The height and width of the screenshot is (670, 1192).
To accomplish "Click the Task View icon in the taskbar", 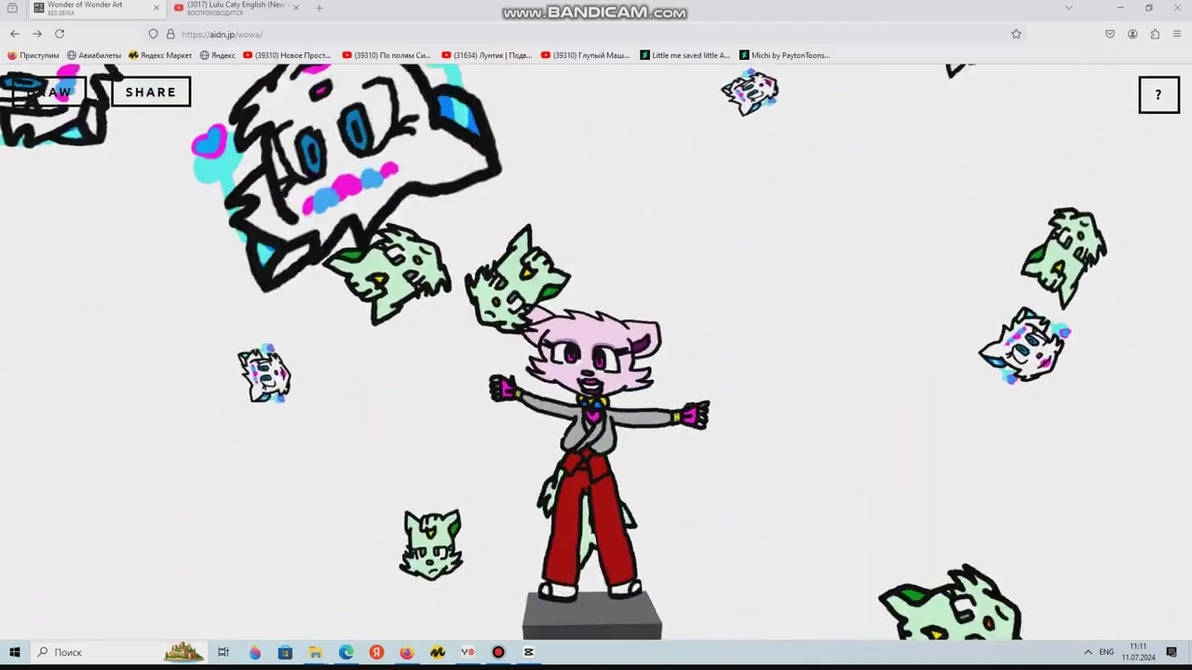I will tap(223, 652).
